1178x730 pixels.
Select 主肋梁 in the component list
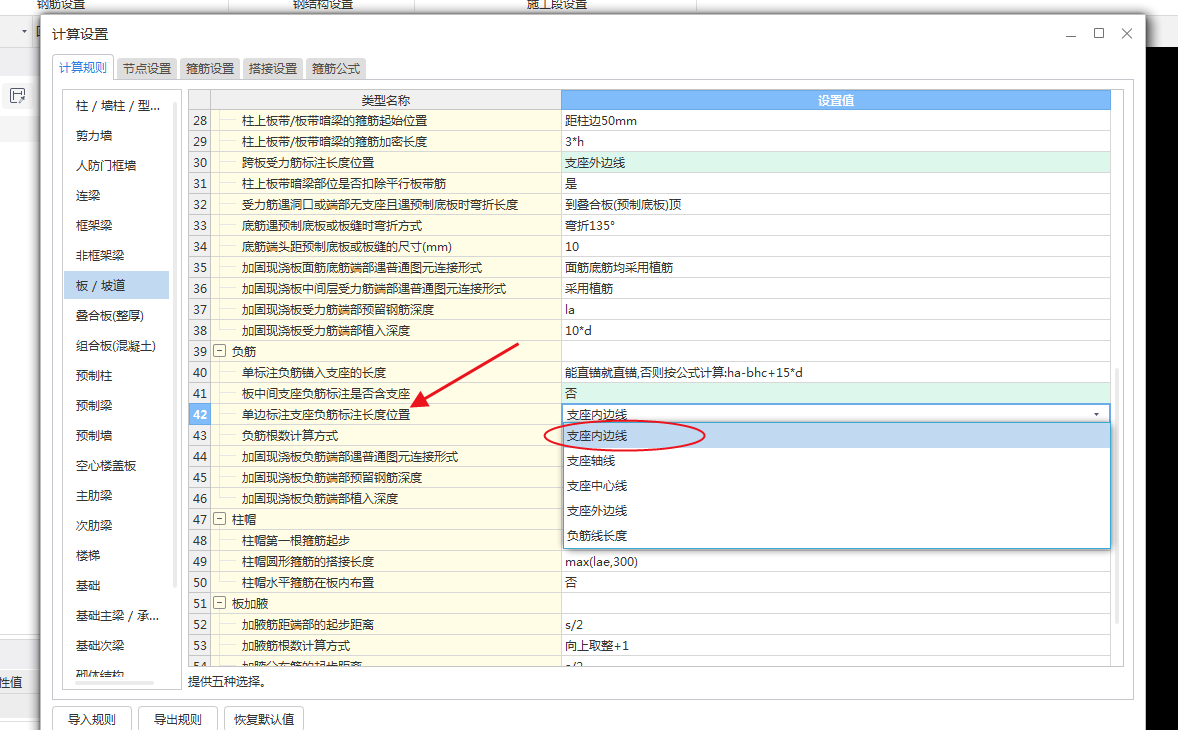pyautogui.click(x=117, y=496)
